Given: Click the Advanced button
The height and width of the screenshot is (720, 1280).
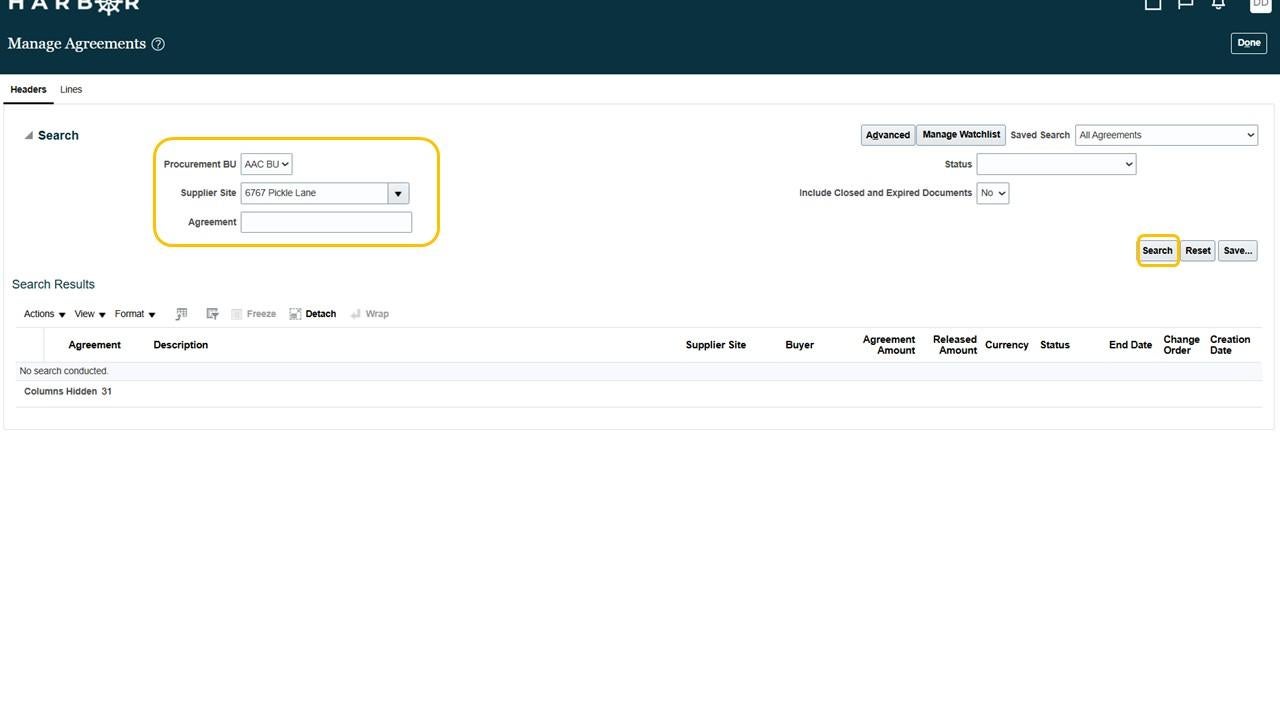Looking at the screenshot, I should point(888,135).
